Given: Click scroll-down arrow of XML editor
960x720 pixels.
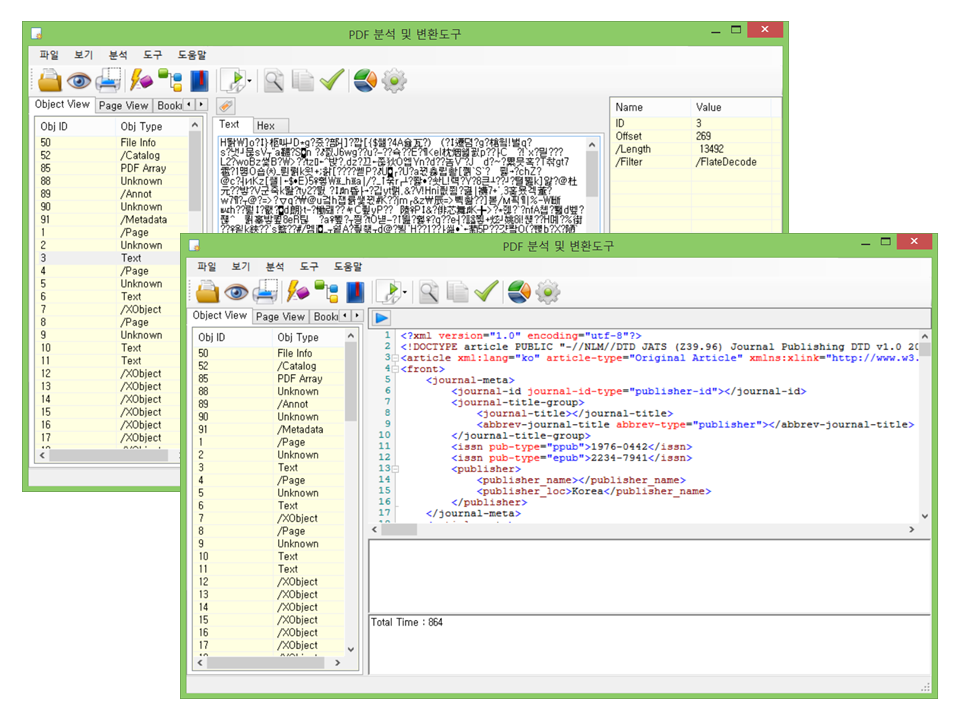Looking at the screenshot, I should [924, 516].
